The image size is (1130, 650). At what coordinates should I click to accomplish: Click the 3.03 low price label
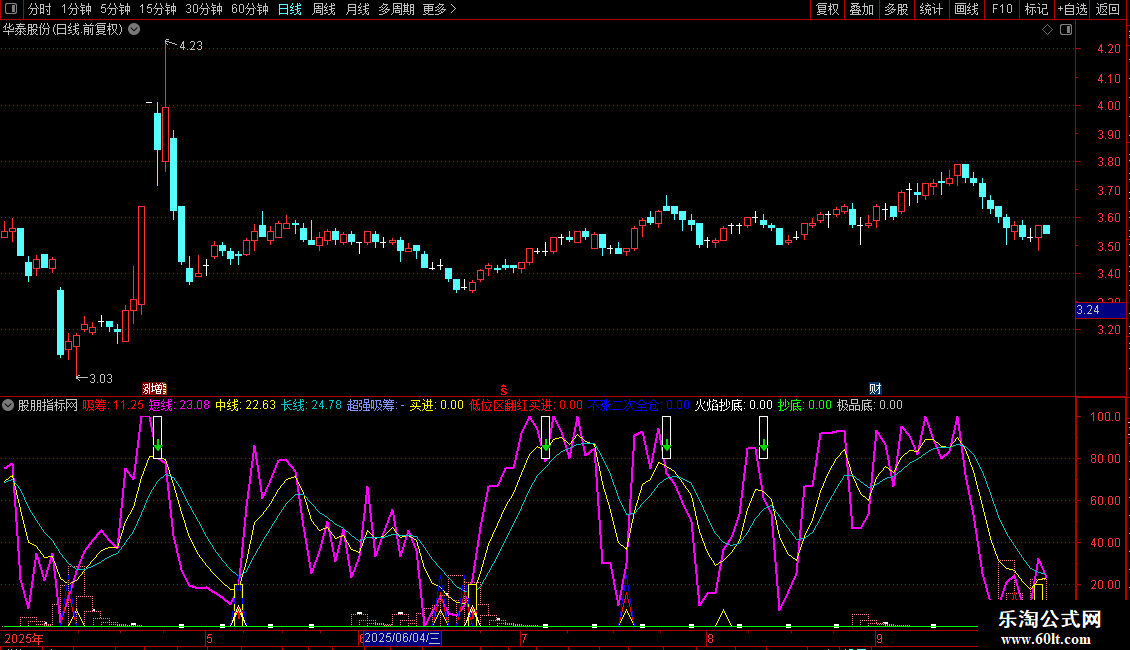[101, 378]
